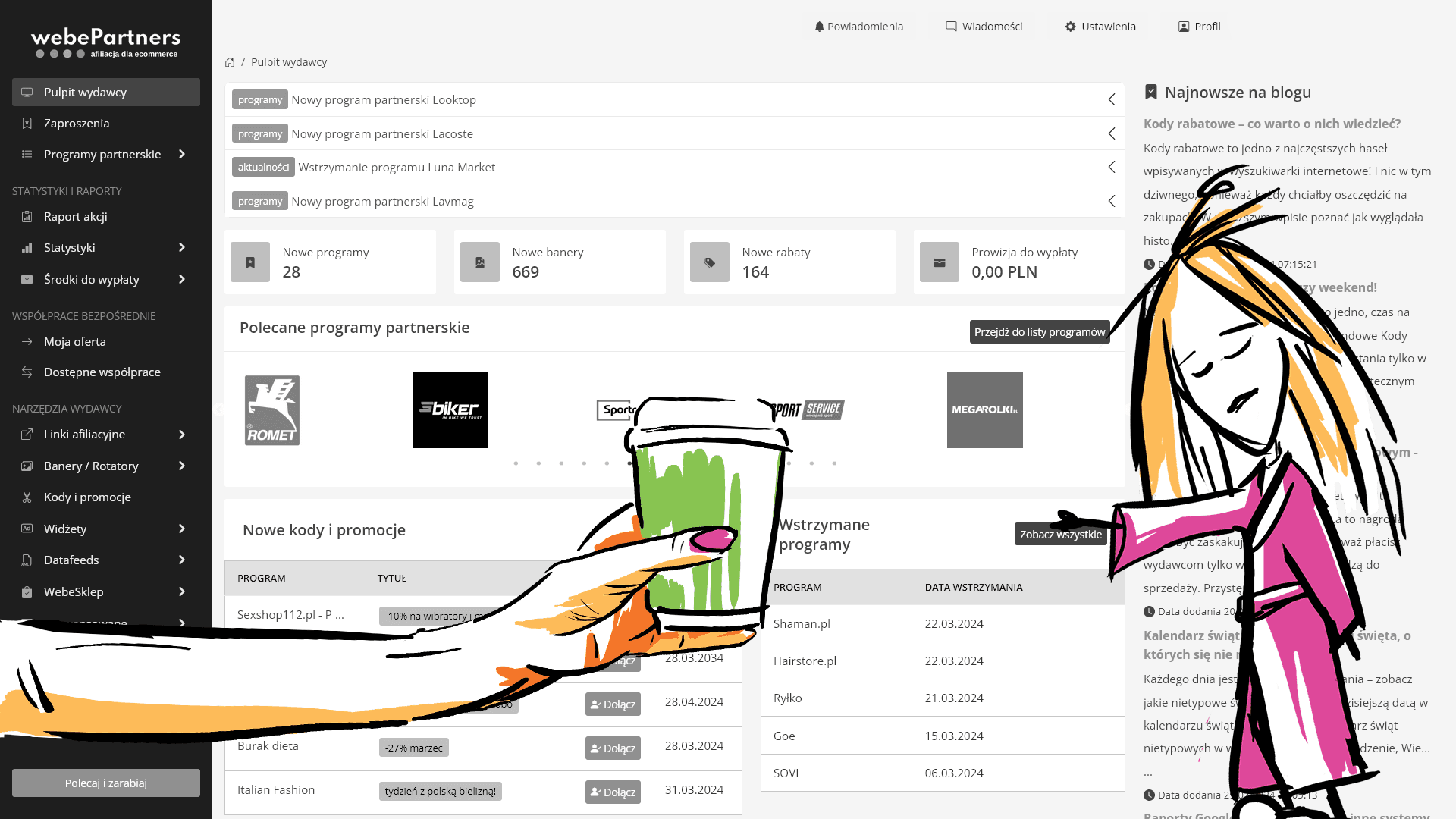Select first carousel pagination dot

[x=516, y=463]
